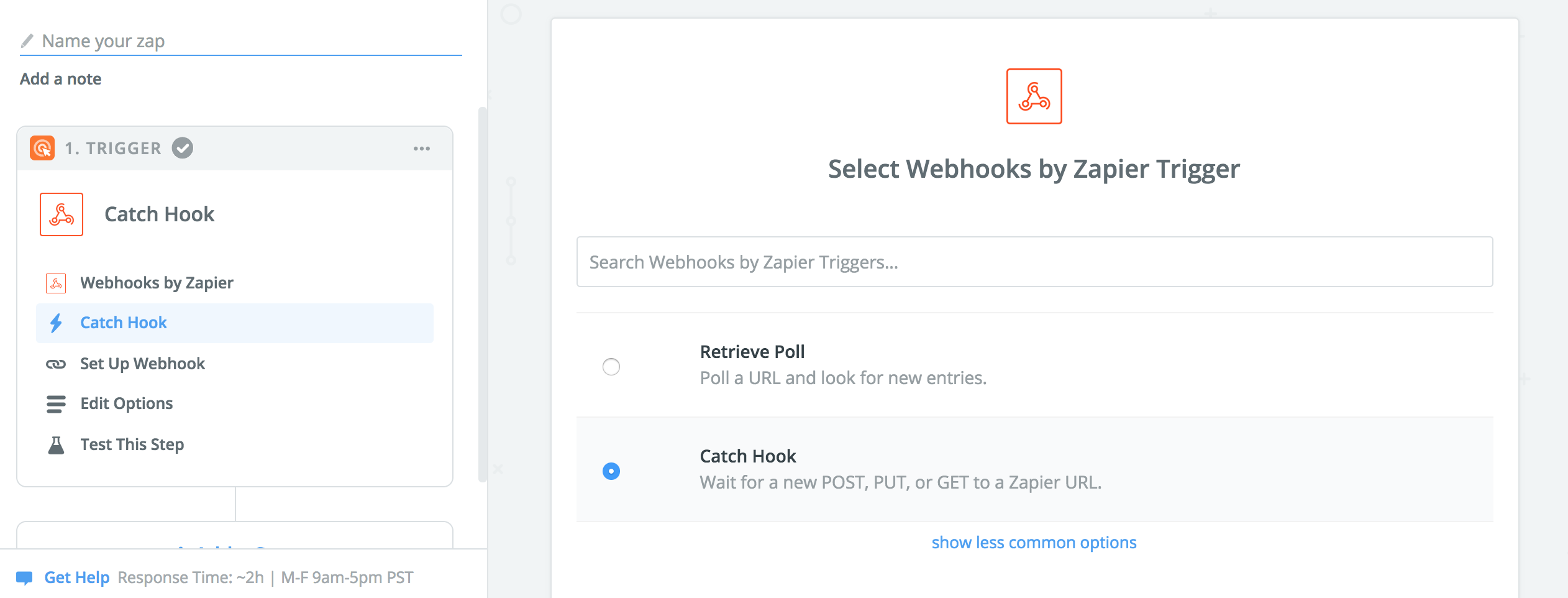Select the Retrieve Poll radio button

click(611, 367)
